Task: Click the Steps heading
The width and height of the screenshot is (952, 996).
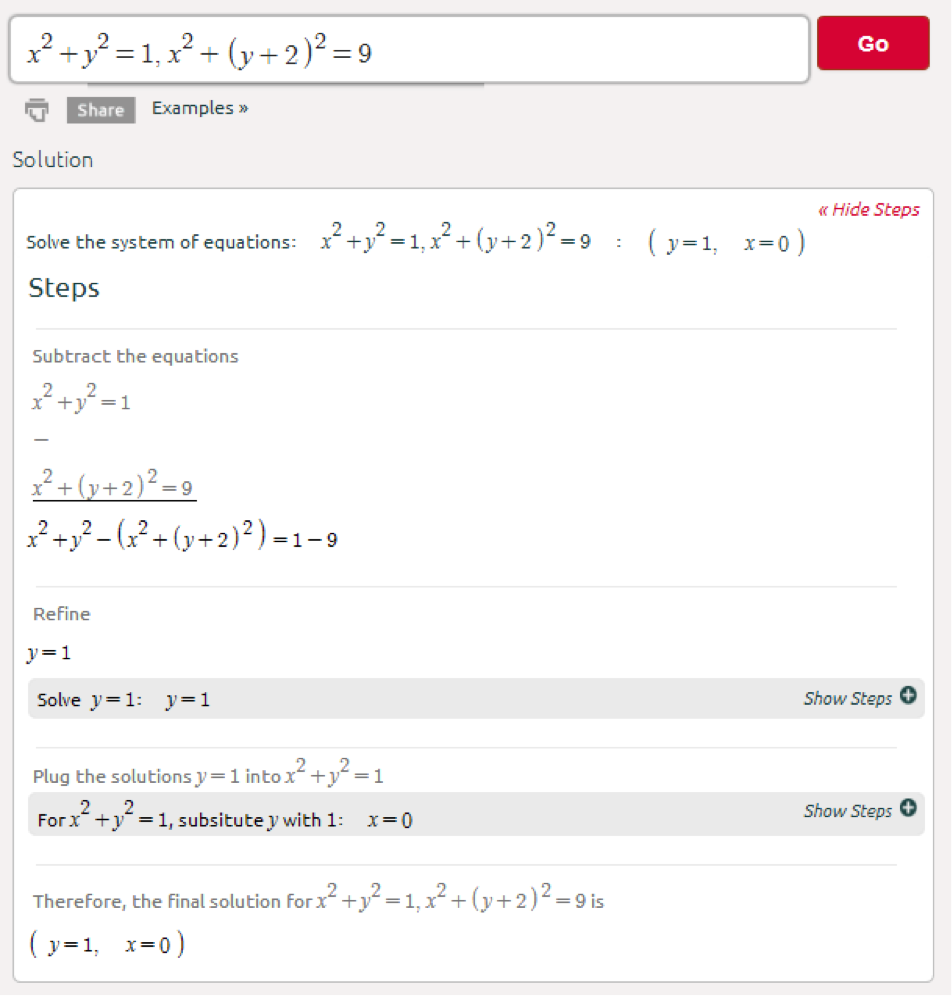Action: pos(64,288)
